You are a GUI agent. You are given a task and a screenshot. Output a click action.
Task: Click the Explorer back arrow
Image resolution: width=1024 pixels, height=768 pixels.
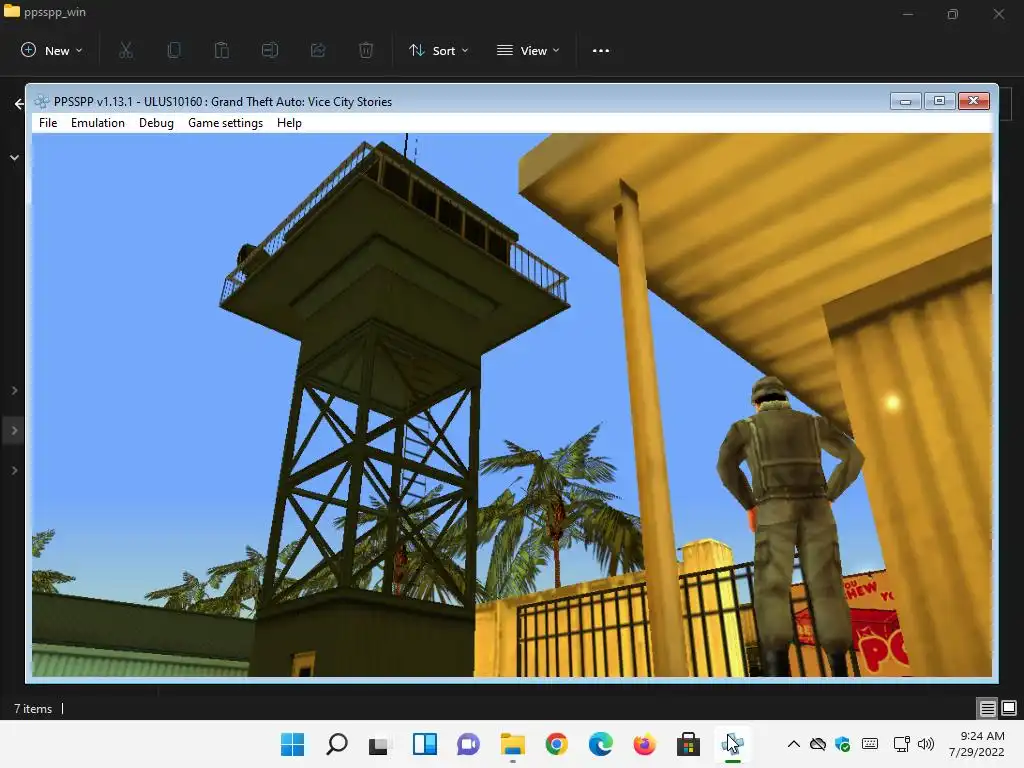click(x=19, y=103)
